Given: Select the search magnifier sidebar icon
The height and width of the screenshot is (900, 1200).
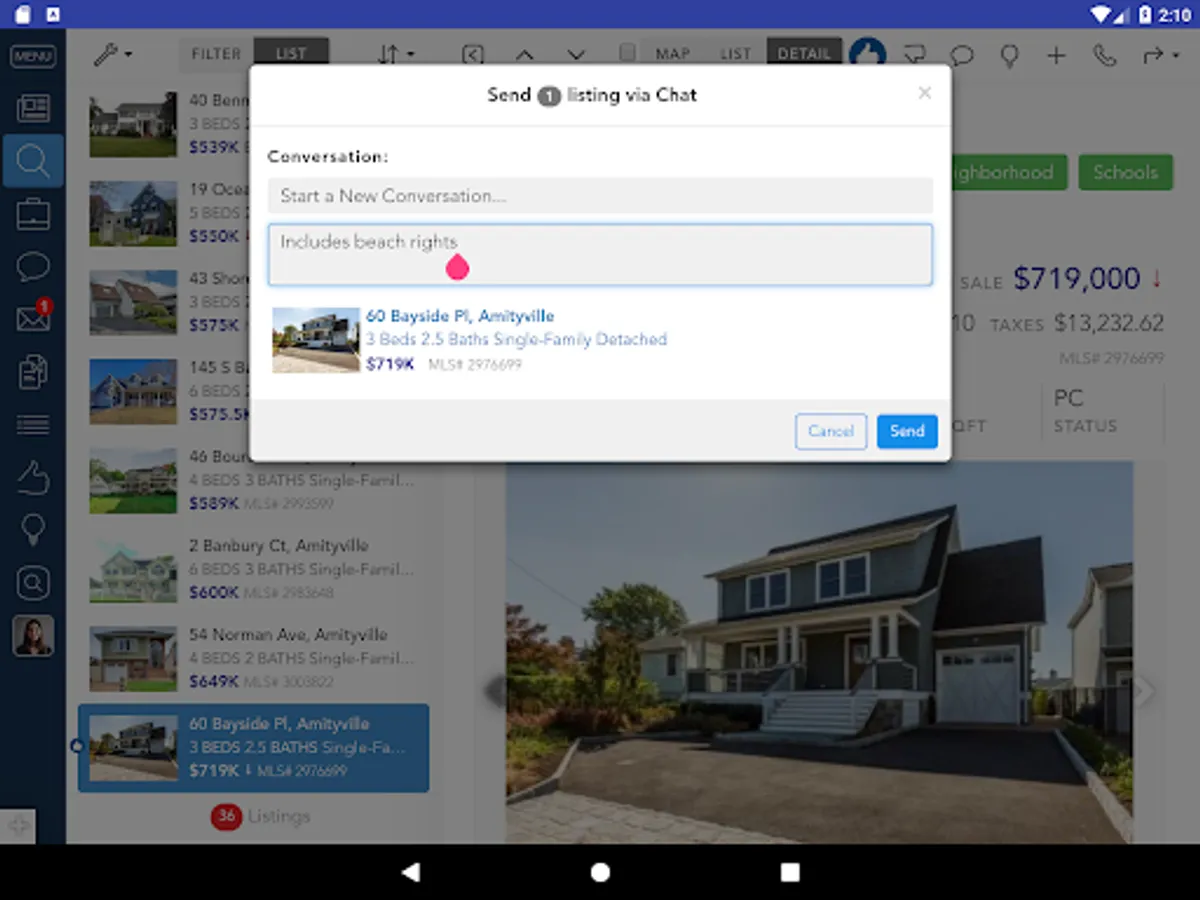Looking at the screenshot, I should (x=33, y=161).
